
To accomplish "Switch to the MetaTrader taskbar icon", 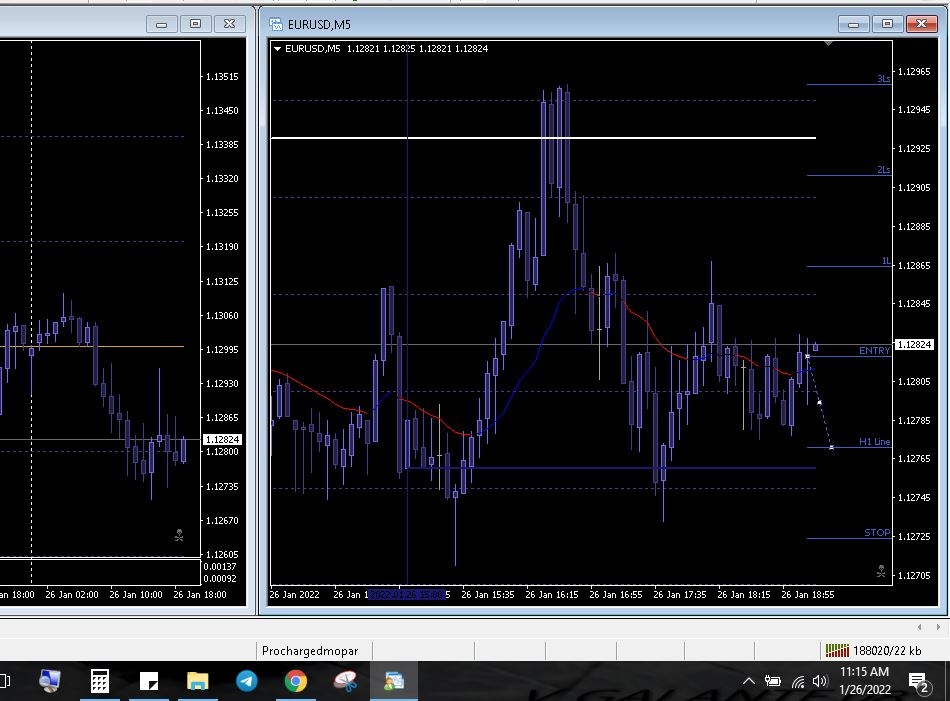I will [x=394, y=682].
